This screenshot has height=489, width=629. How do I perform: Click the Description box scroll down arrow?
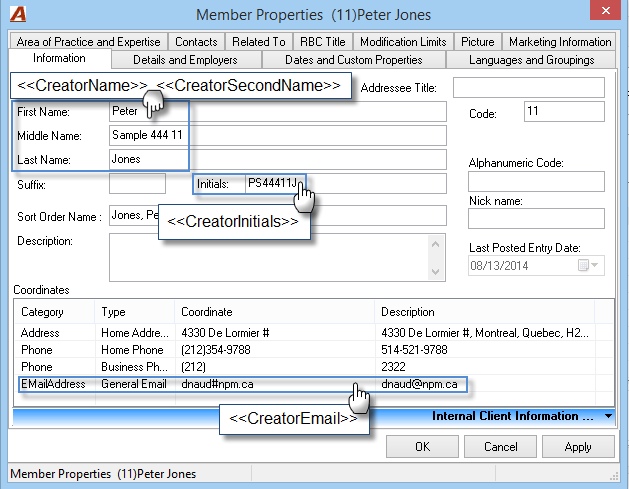pyautogui.click(x=435, y=272)
